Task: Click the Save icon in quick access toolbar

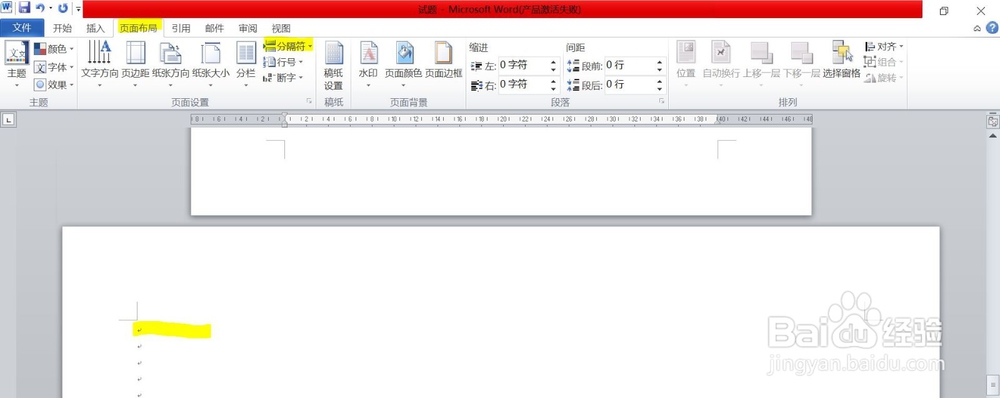Action: [x=24, y=8]
